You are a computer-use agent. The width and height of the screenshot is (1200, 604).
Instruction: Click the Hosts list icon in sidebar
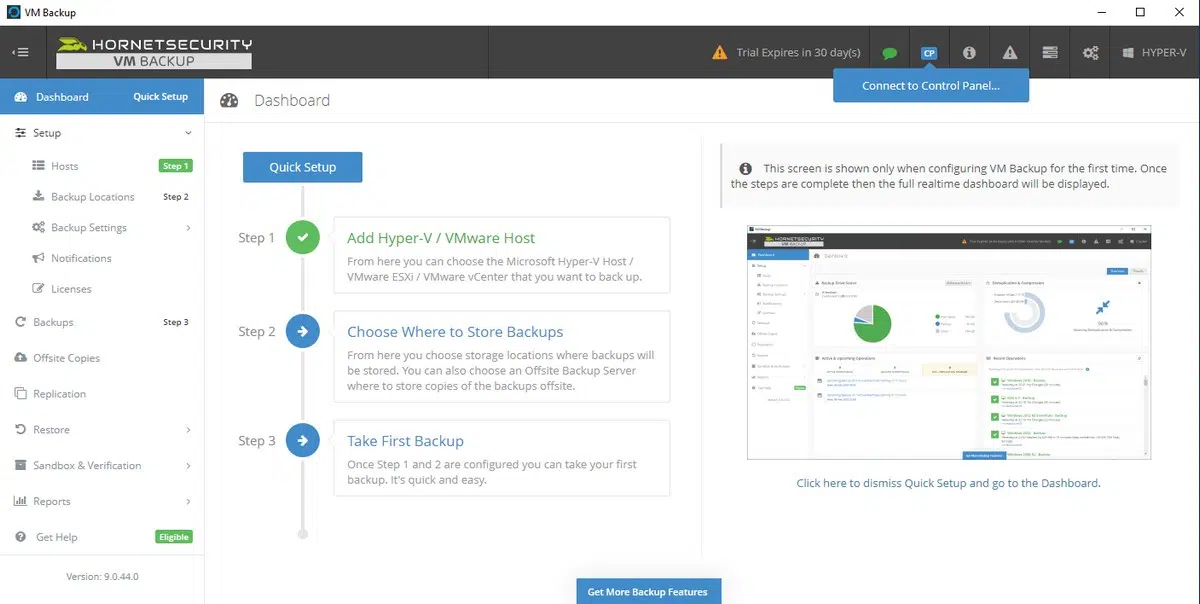pyautogui.click(x=38, y=166)
